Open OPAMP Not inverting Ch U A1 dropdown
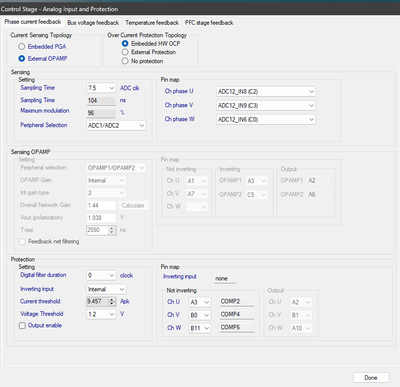400x387 pixels. (197, 181)
